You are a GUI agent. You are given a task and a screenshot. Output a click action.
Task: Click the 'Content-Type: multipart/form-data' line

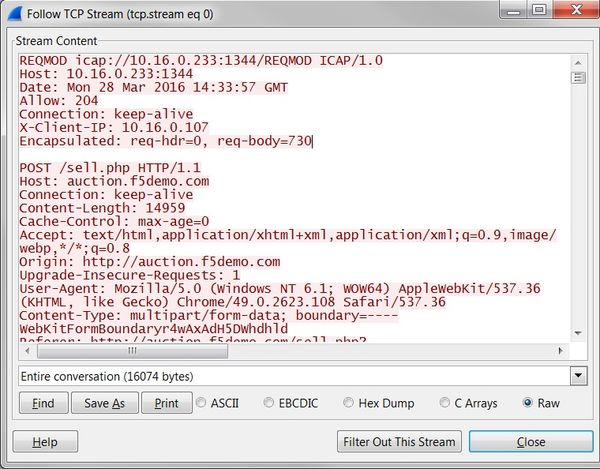(x=209, y=315)
